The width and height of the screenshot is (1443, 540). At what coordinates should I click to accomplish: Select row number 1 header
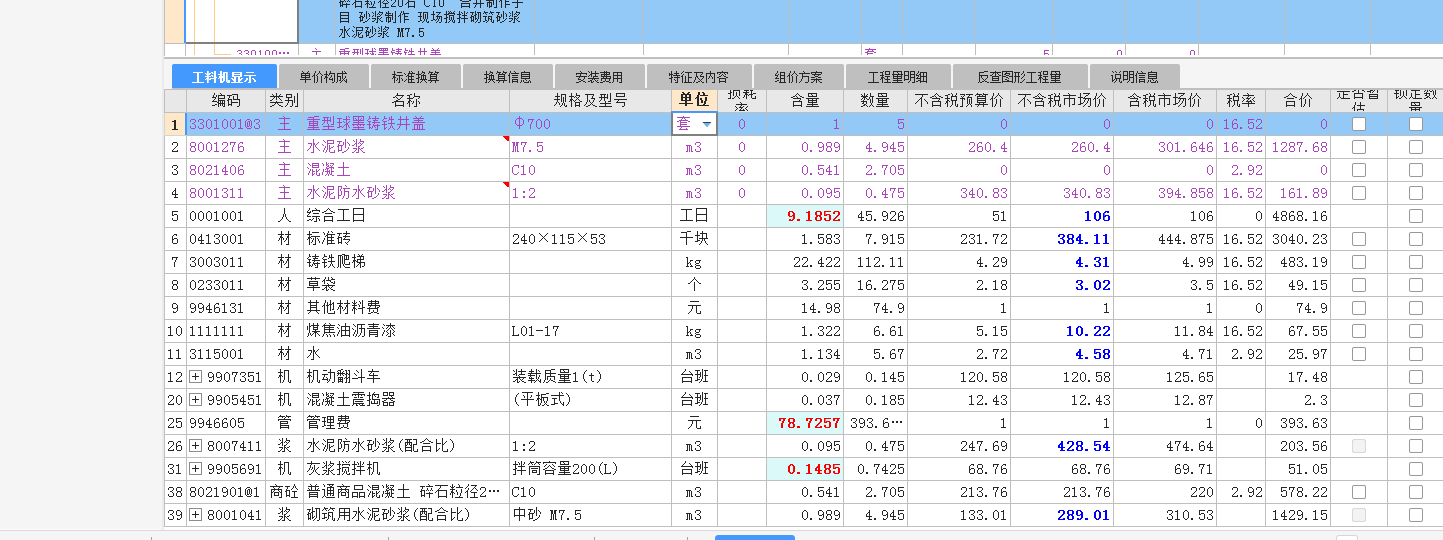pos(175,124)
